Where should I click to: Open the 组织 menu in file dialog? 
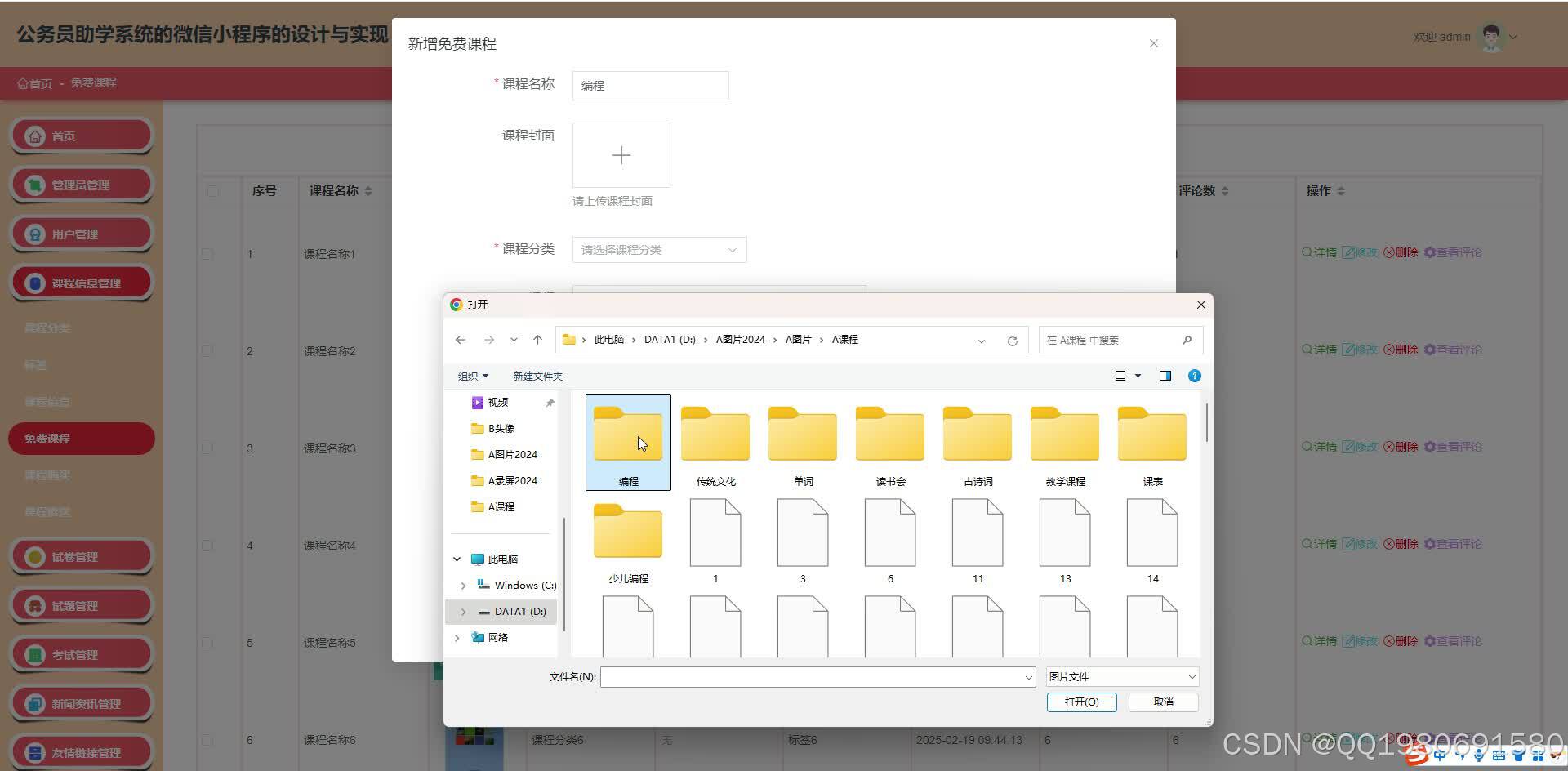[472, 376]
